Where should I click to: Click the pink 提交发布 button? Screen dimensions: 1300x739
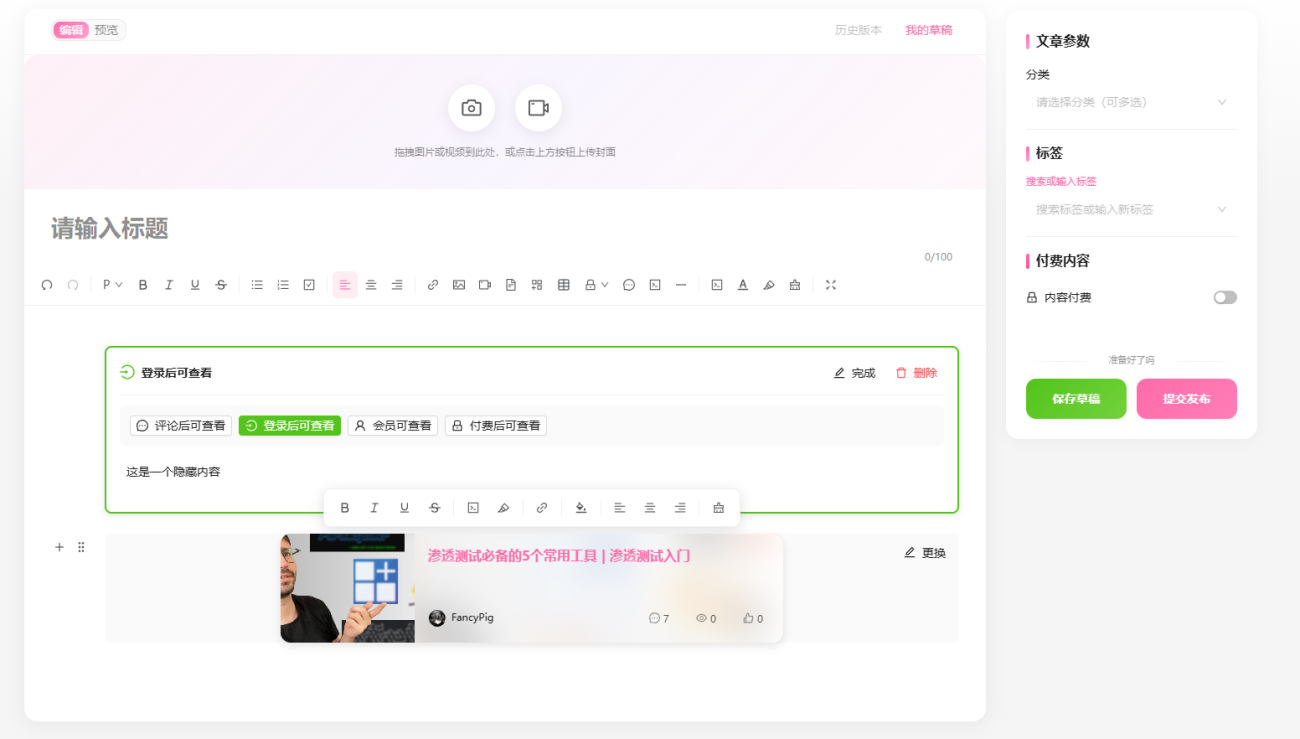[x=1186, y=399]
